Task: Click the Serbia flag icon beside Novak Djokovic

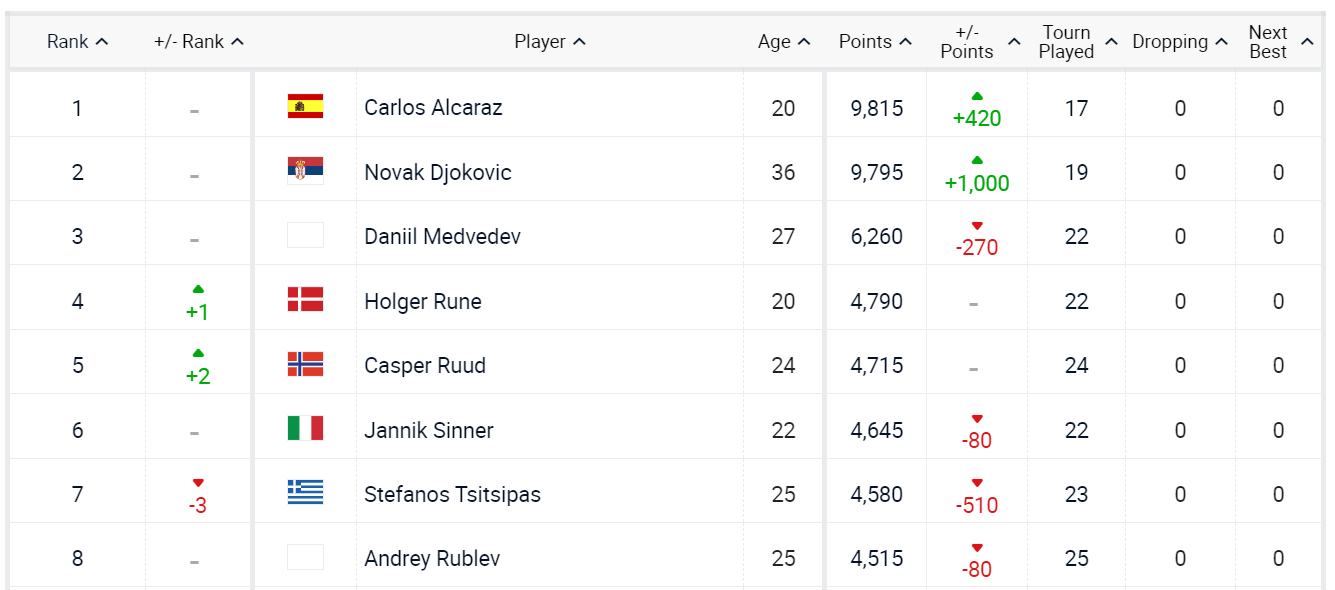Action: (305, 171)
